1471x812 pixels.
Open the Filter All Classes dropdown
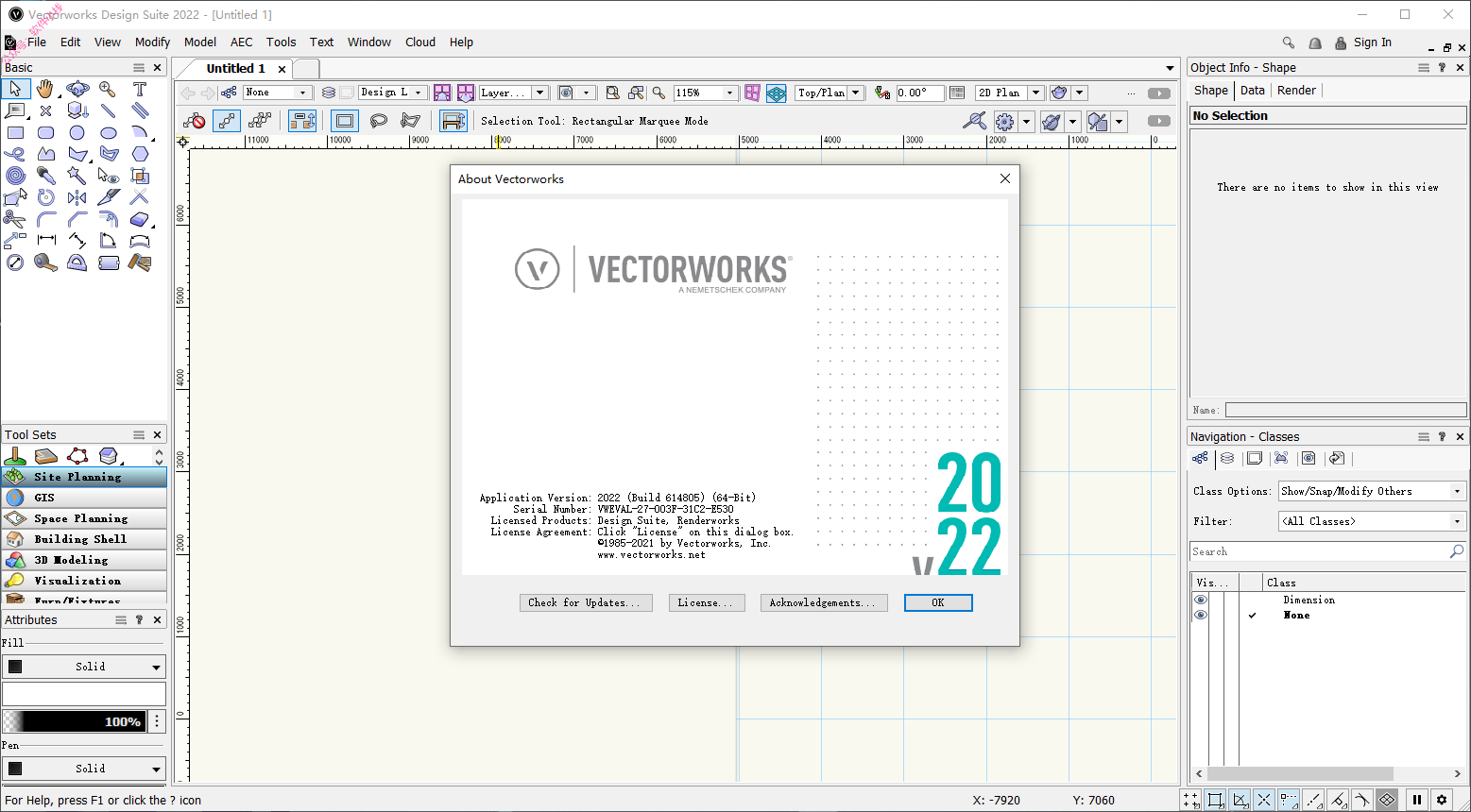[x=1372, y=521]
